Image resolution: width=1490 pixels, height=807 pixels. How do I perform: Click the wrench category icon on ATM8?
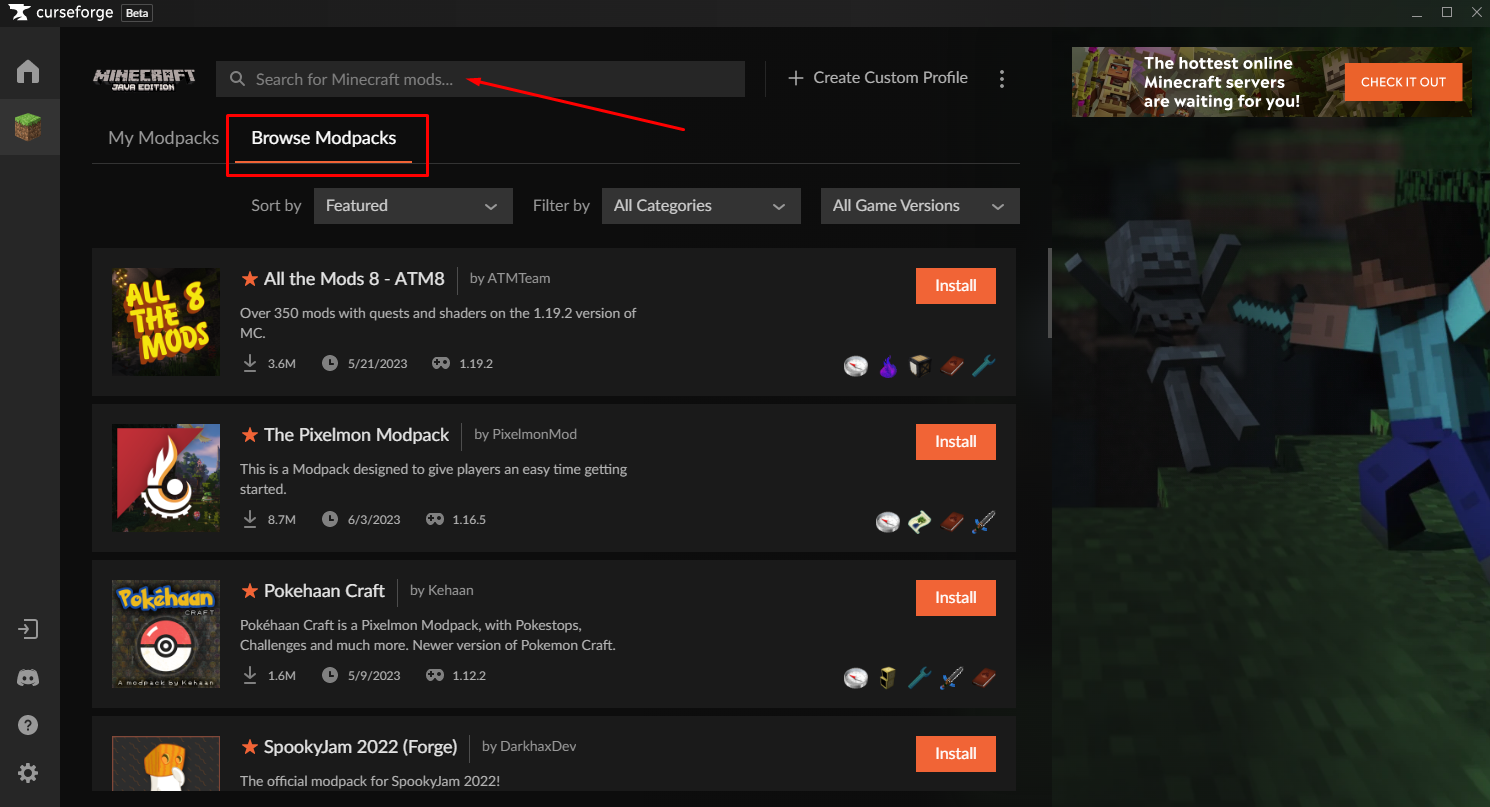(x=984, y=366)
